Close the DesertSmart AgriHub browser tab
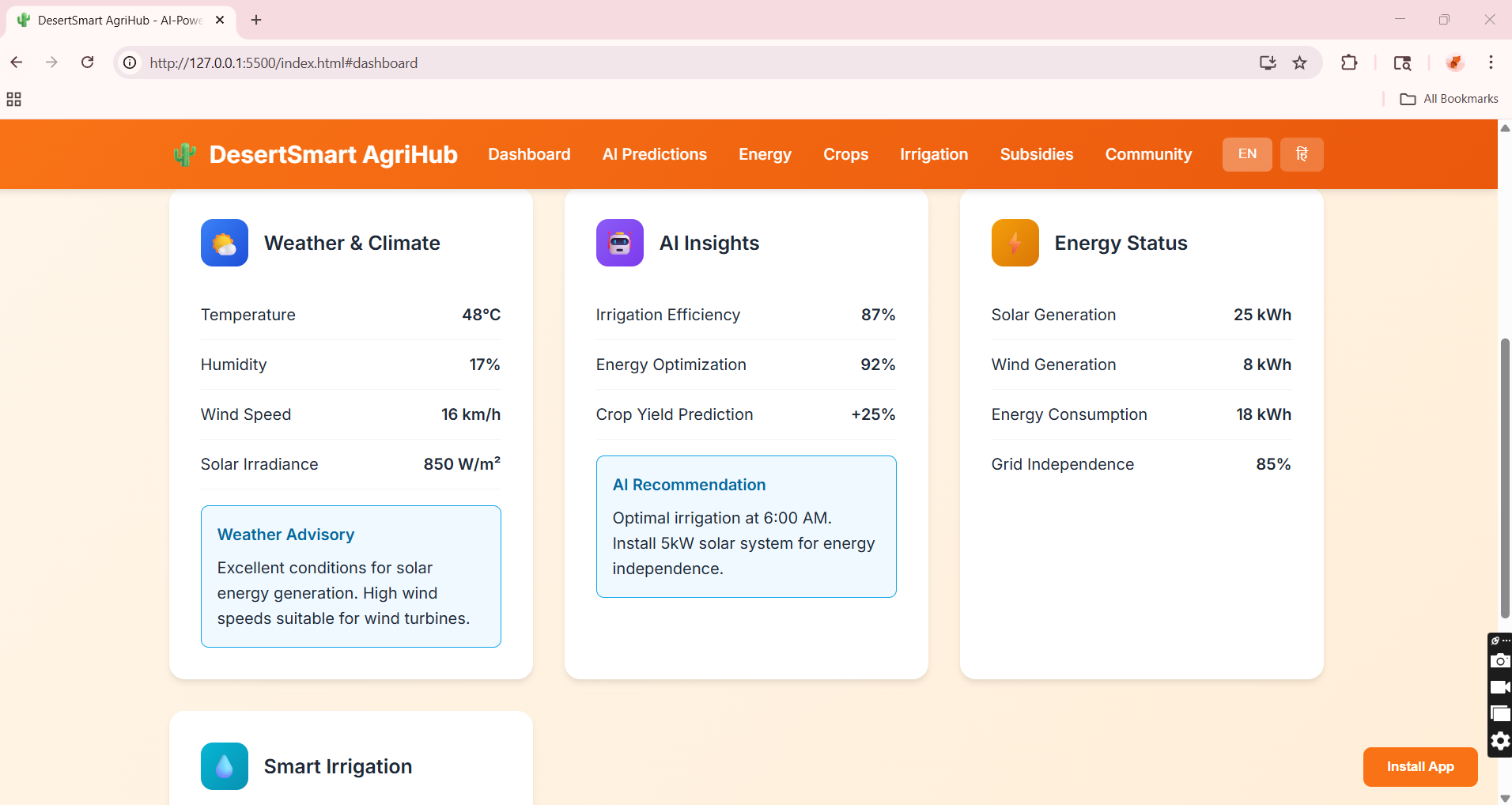 220,20
